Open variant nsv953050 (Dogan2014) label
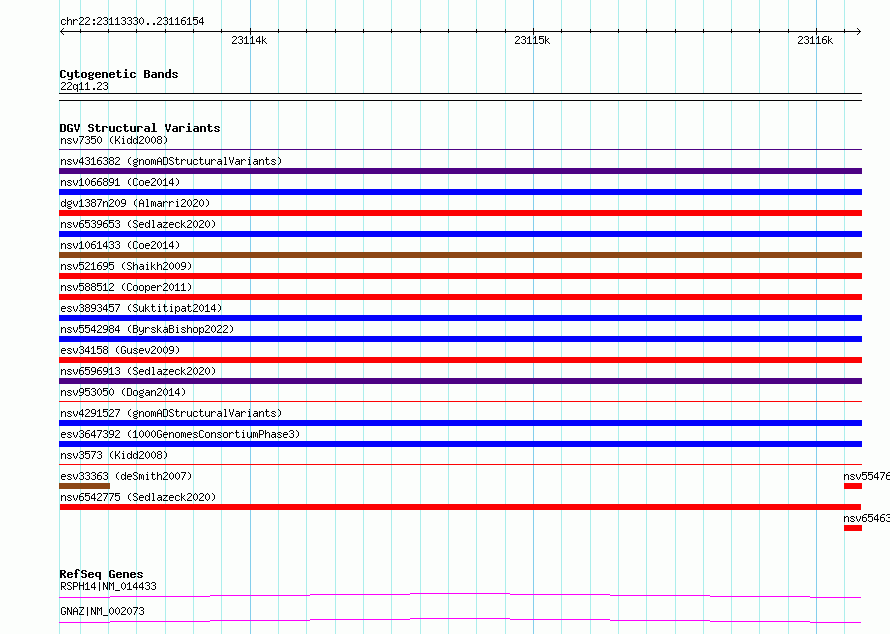 [x=123, y=392]
